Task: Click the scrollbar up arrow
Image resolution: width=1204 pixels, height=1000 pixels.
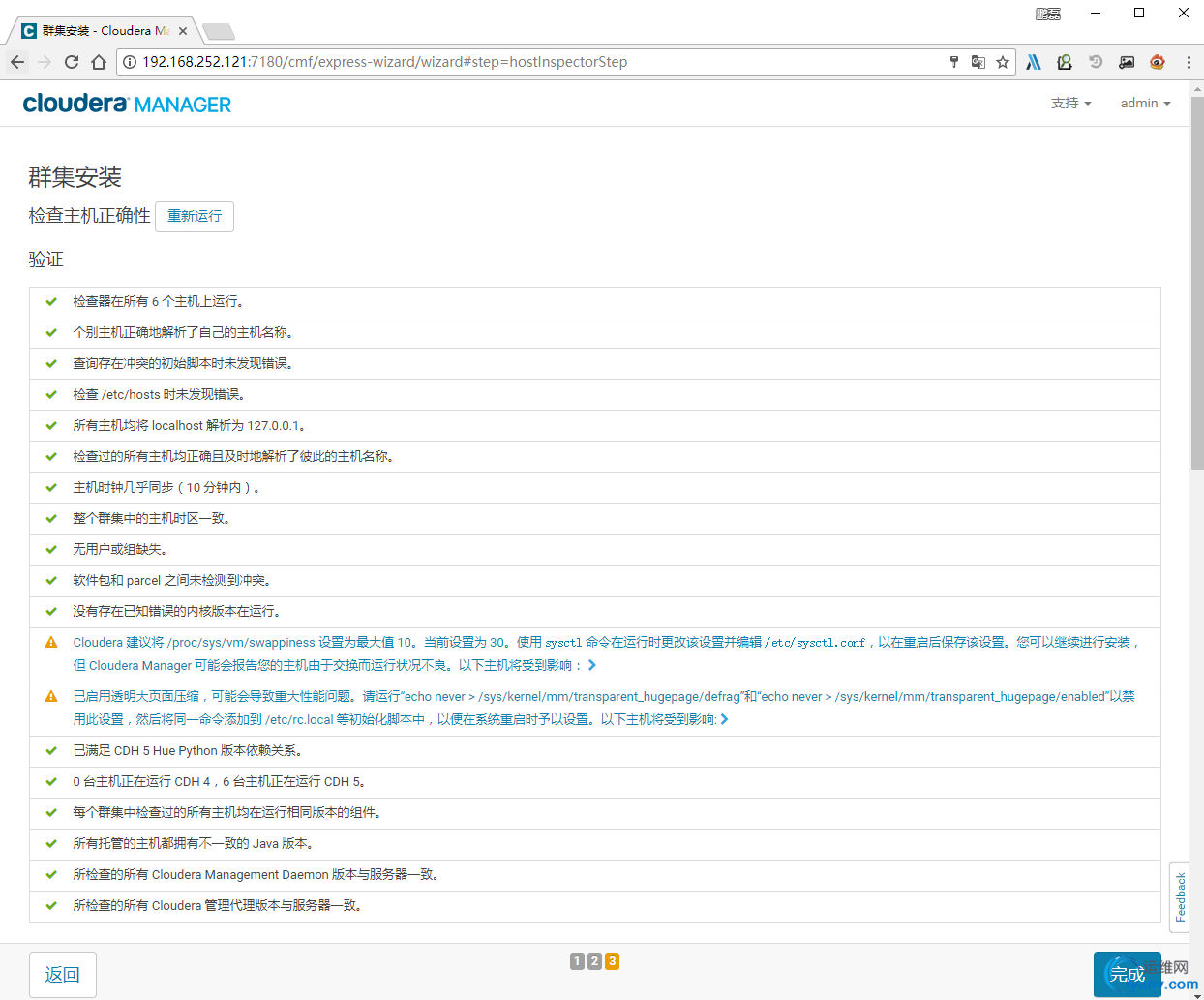Action: pos(1197,88)
